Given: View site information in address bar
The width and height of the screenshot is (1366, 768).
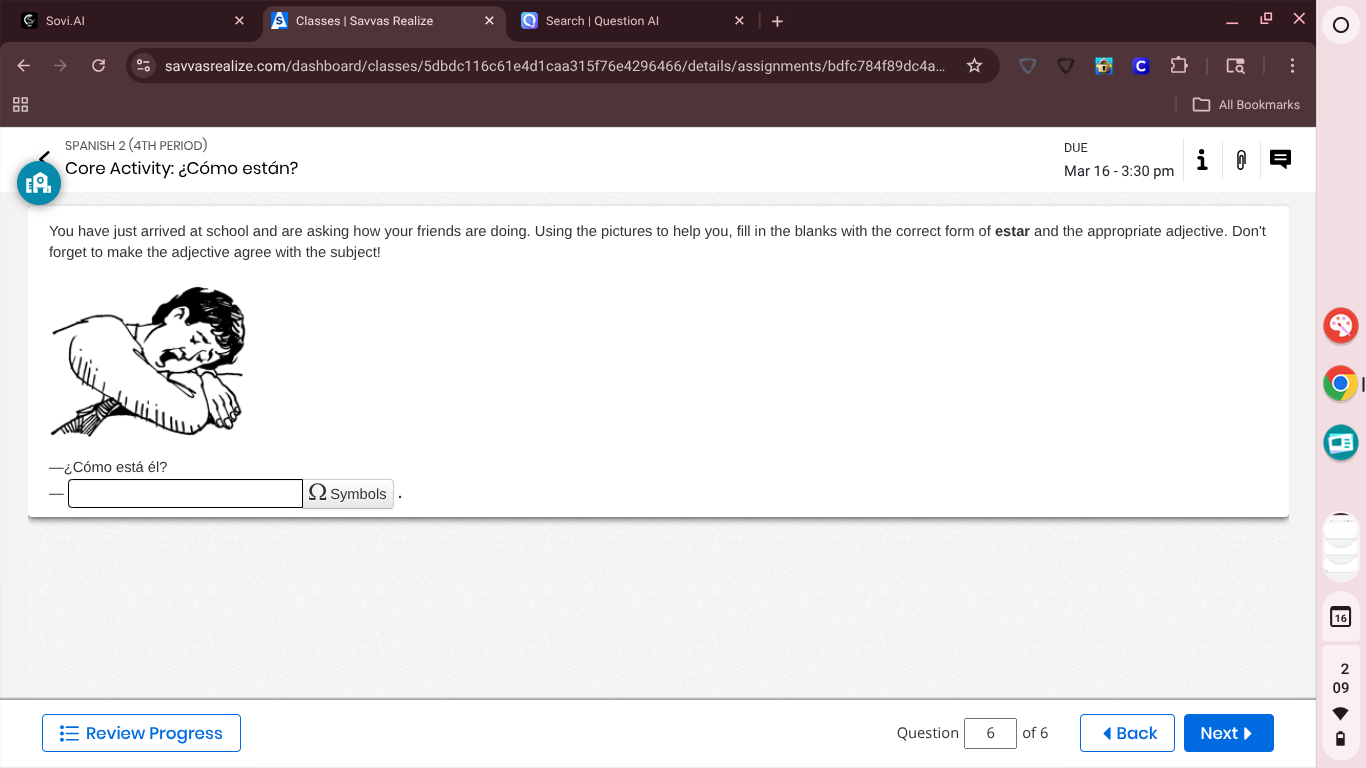Looking at the screenshot, I should point(143,65).
